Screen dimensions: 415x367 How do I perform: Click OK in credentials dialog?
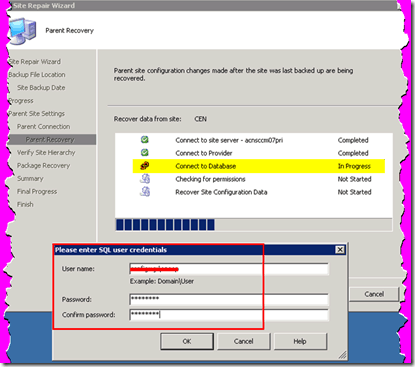[187, 341]
